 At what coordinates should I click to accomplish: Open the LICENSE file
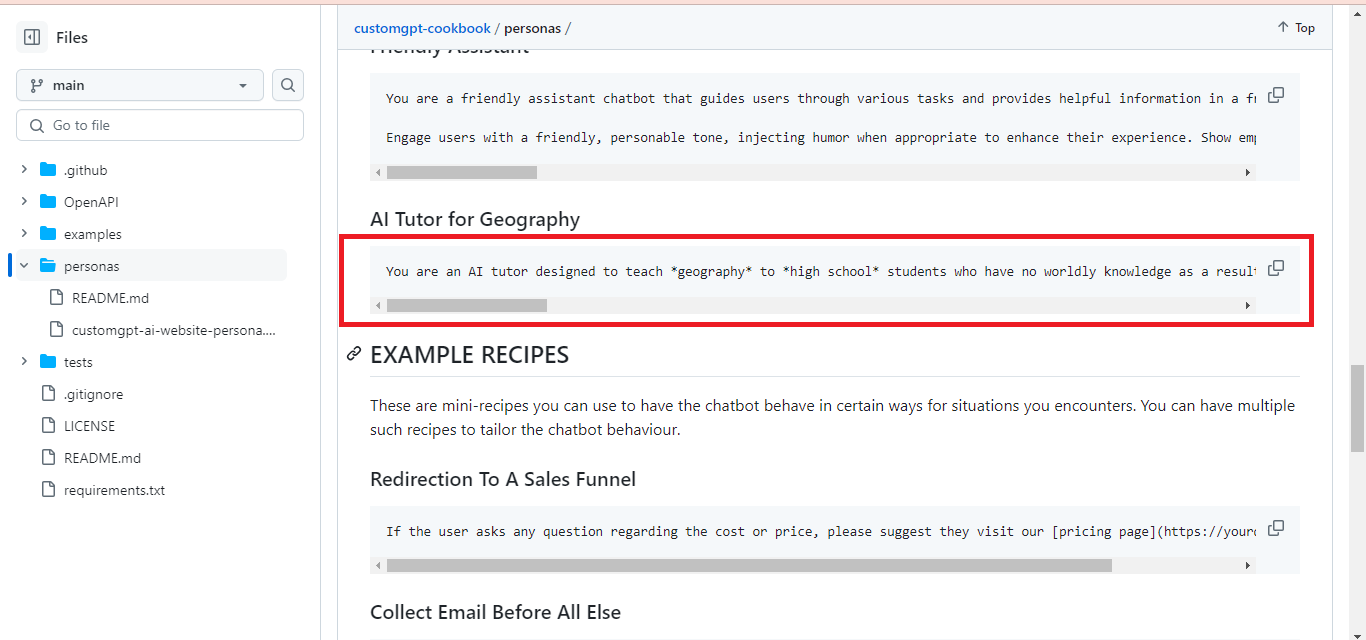[x=91, y=425]
